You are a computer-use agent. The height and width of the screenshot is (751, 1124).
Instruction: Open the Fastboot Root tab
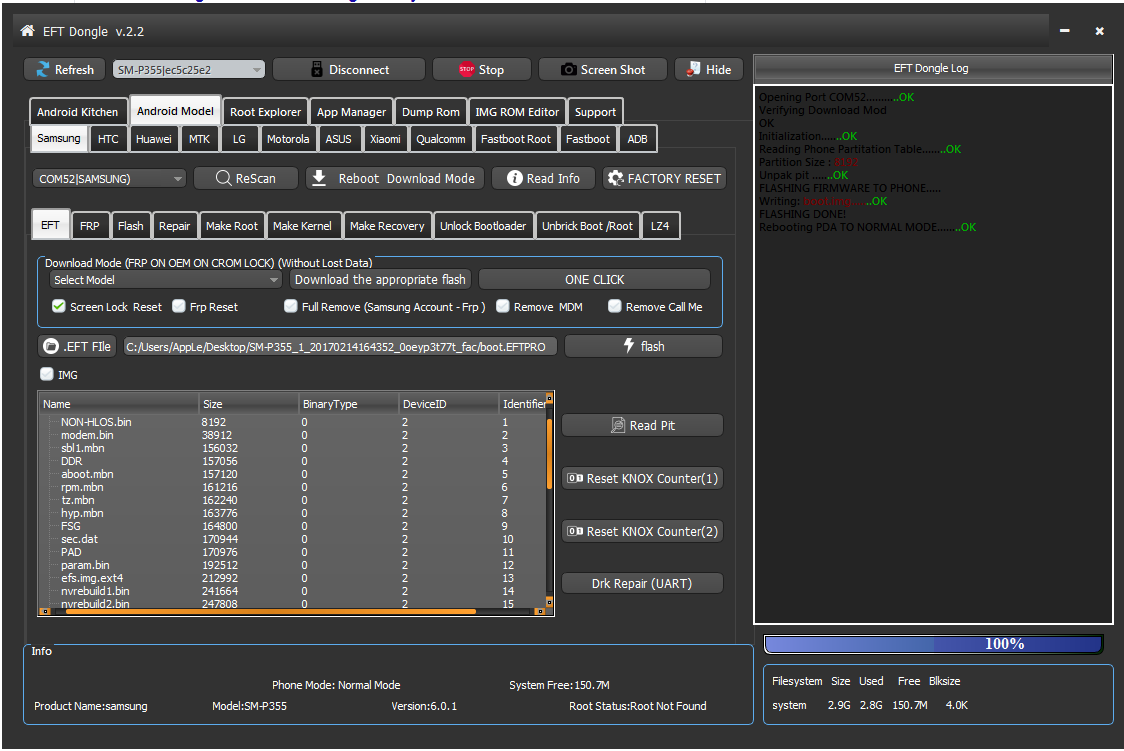[515, 139]
